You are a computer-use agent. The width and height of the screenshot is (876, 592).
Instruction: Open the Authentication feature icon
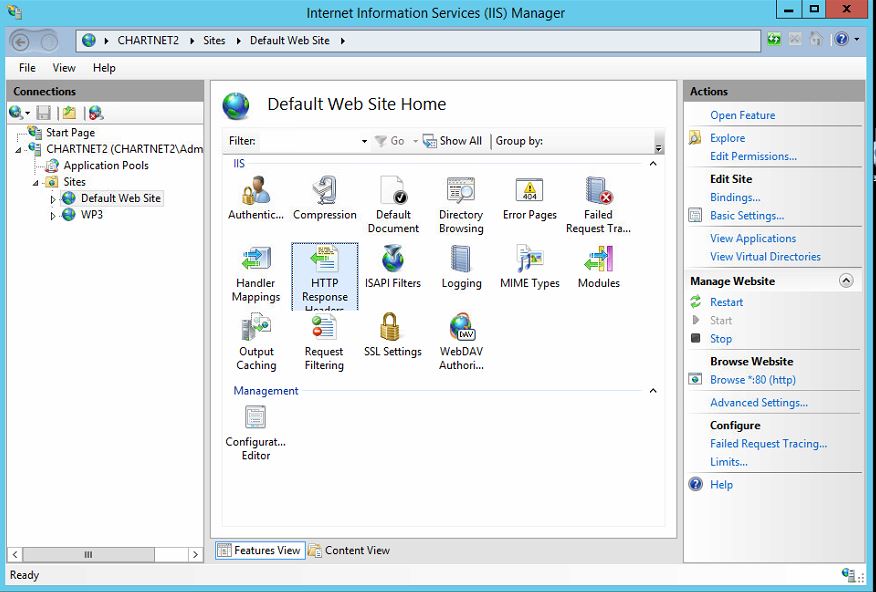256,198
